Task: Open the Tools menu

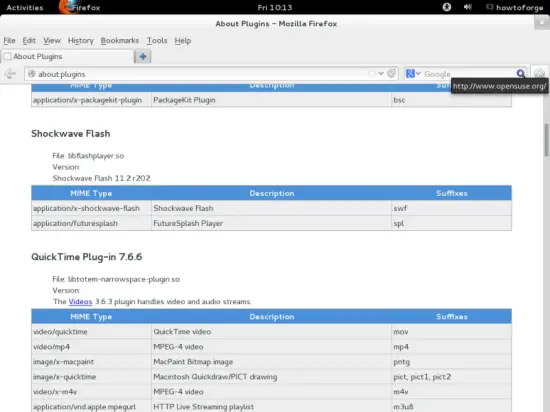Action: pos(157,41)
